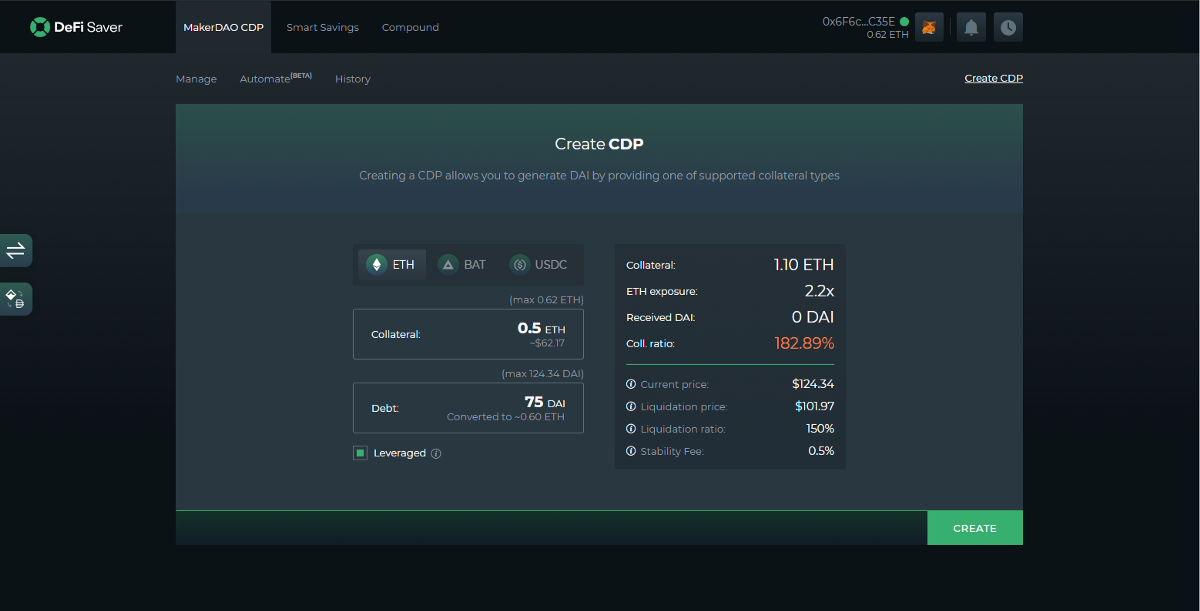Click the 150% Liquidation ratio value
1200x611 pixels.
[x=822, y=429]
